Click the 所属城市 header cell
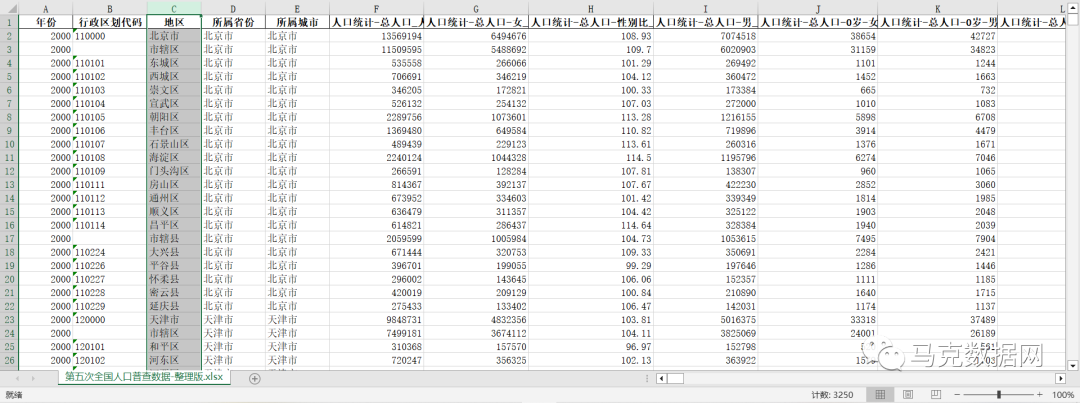This screenshot has height=403, width=1080. (296, 22)
